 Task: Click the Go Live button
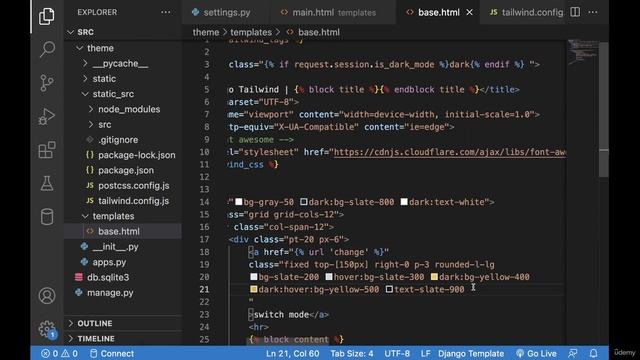pos(536,353)
